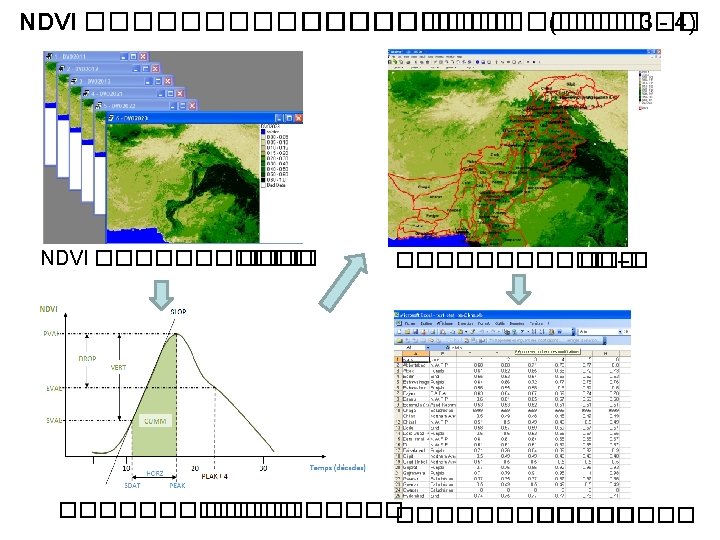Click the Chart wizard icon in Excel toolbar
The image size is (720, 540).
coord(551,332)
